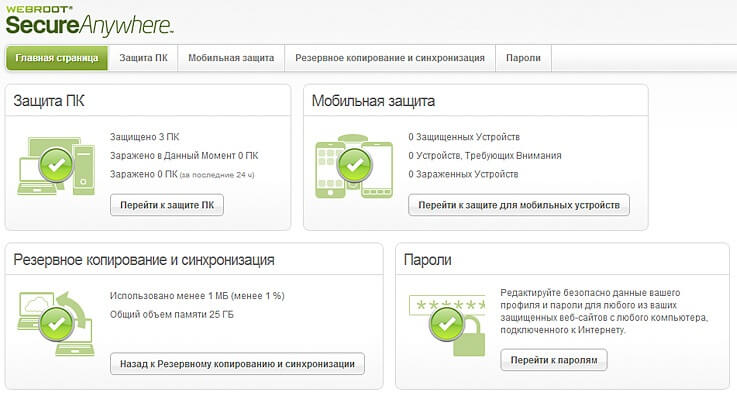
Task: Click Заражено в Данный Момент 0 ПК
Action: pos(184,156)
